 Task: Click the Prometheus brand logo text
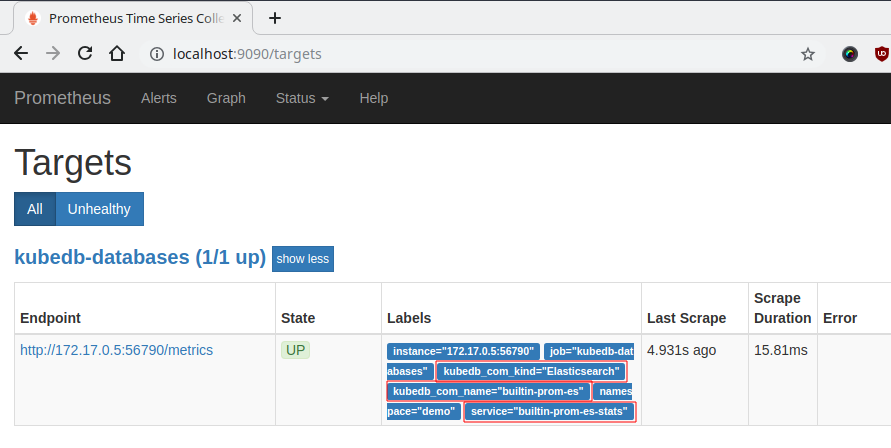(62, 98)
